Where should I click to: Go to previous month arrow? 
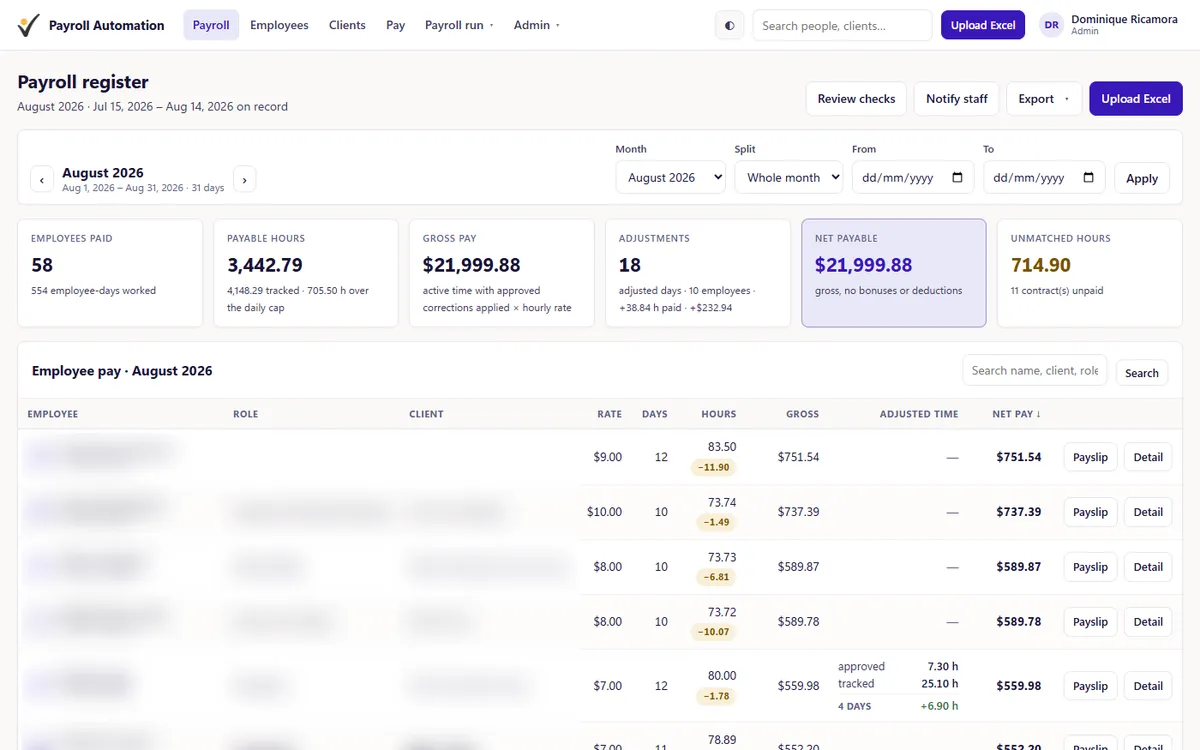click(x=42, y=180)
